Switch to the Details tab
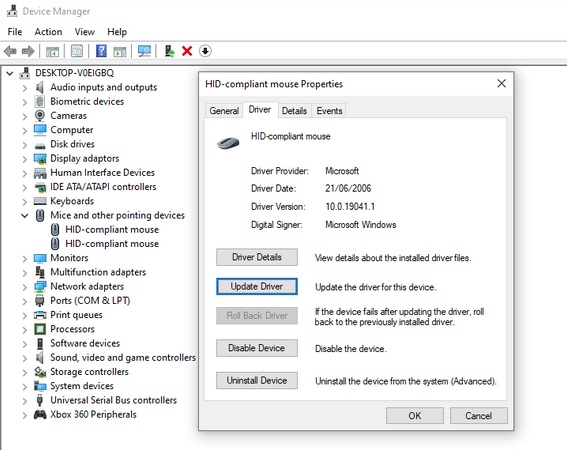This screenshot has width=567, height=450. click(294, 111)
